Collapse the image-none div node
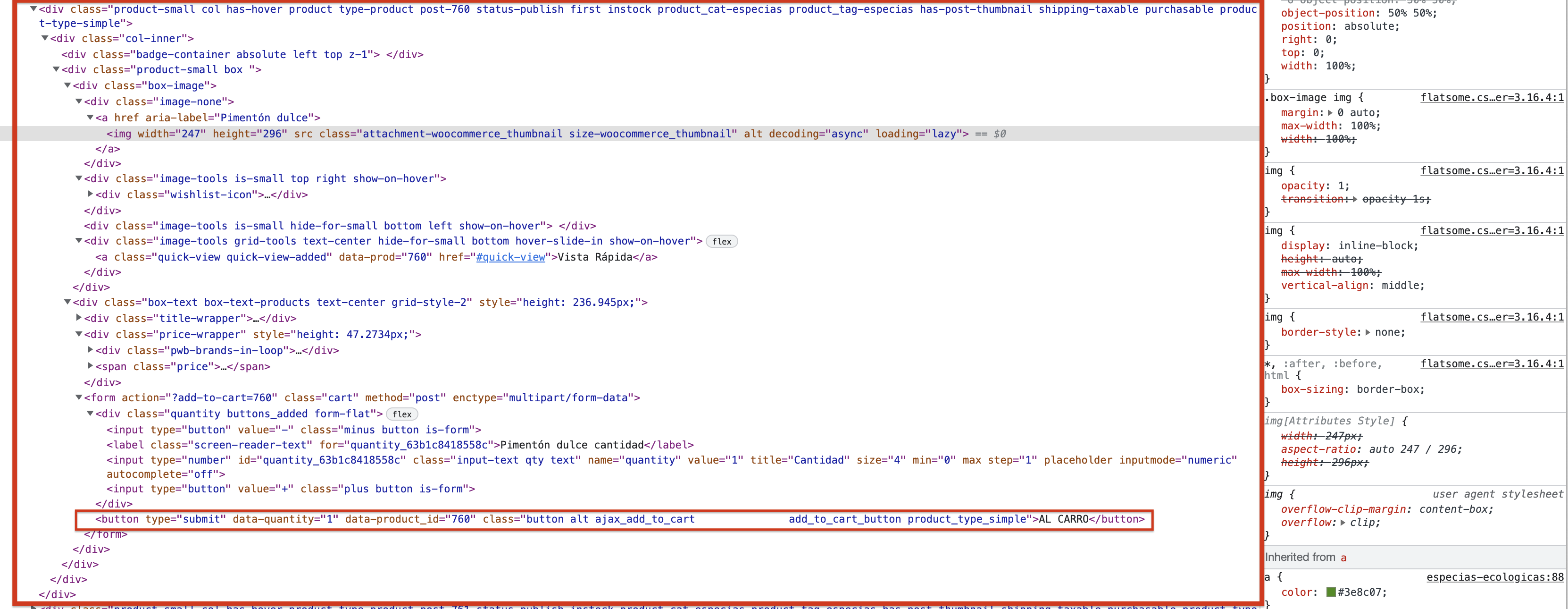The height and width of the screenshot is (609, 1568). coord(78,101)
